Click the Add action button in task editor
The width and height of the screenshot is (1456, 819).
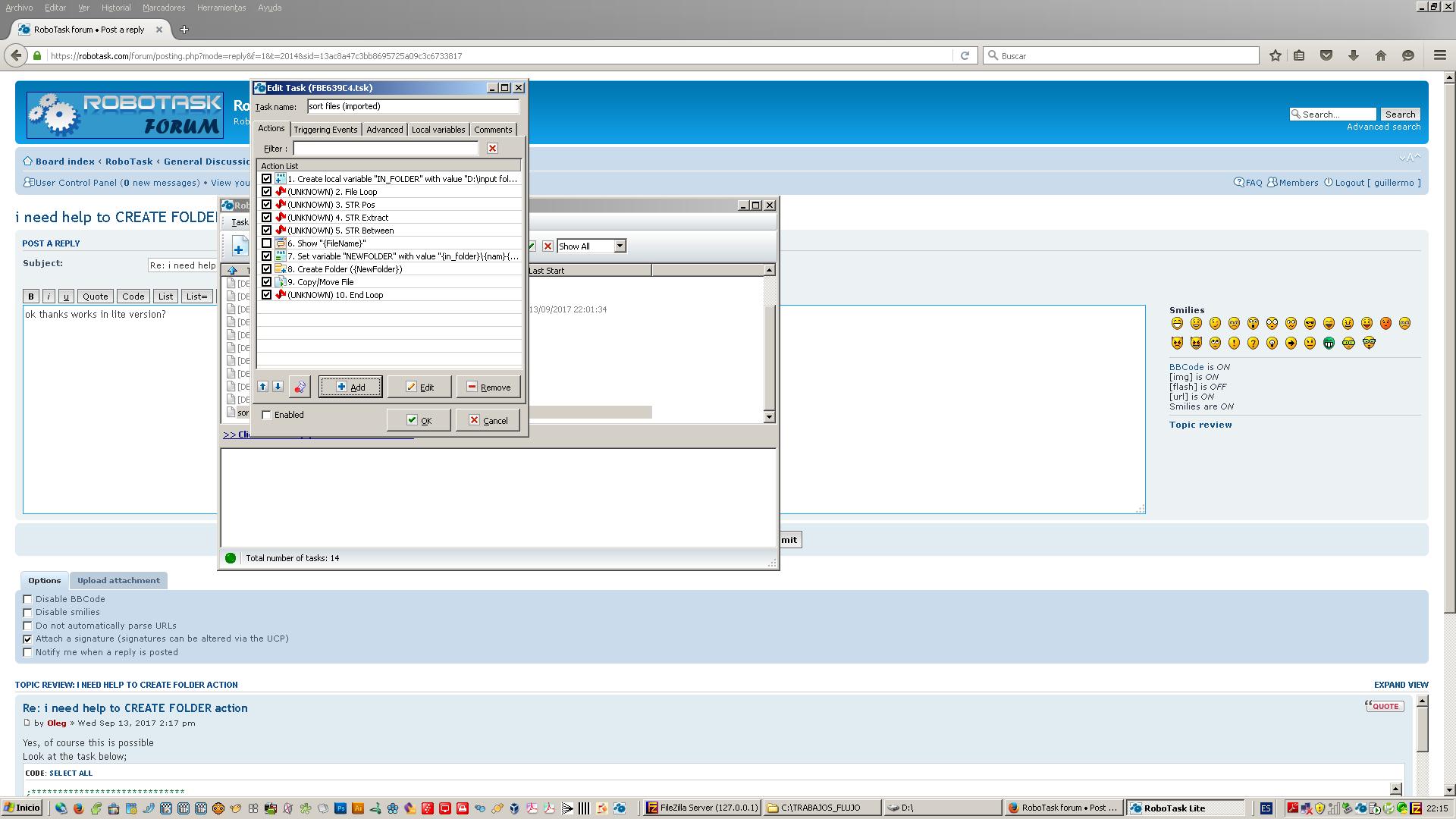[350, 387]
